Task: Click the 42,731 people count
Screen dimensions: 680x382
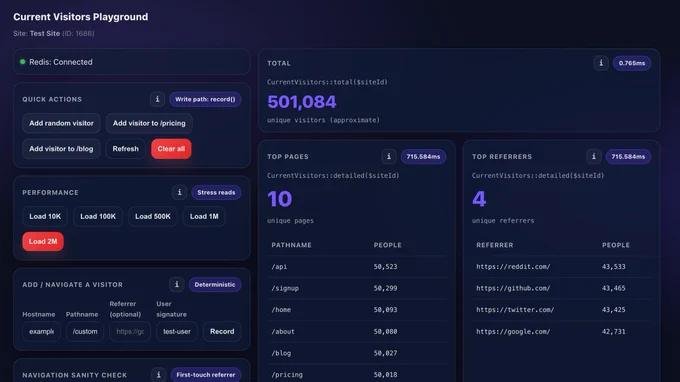Action: [614, 332]
